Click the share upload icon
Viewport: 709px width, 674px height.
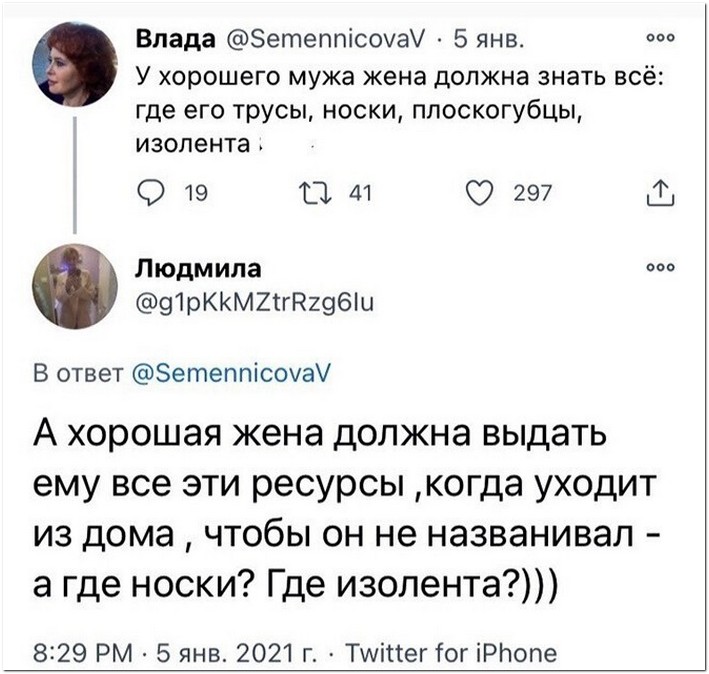coord(661,193)
